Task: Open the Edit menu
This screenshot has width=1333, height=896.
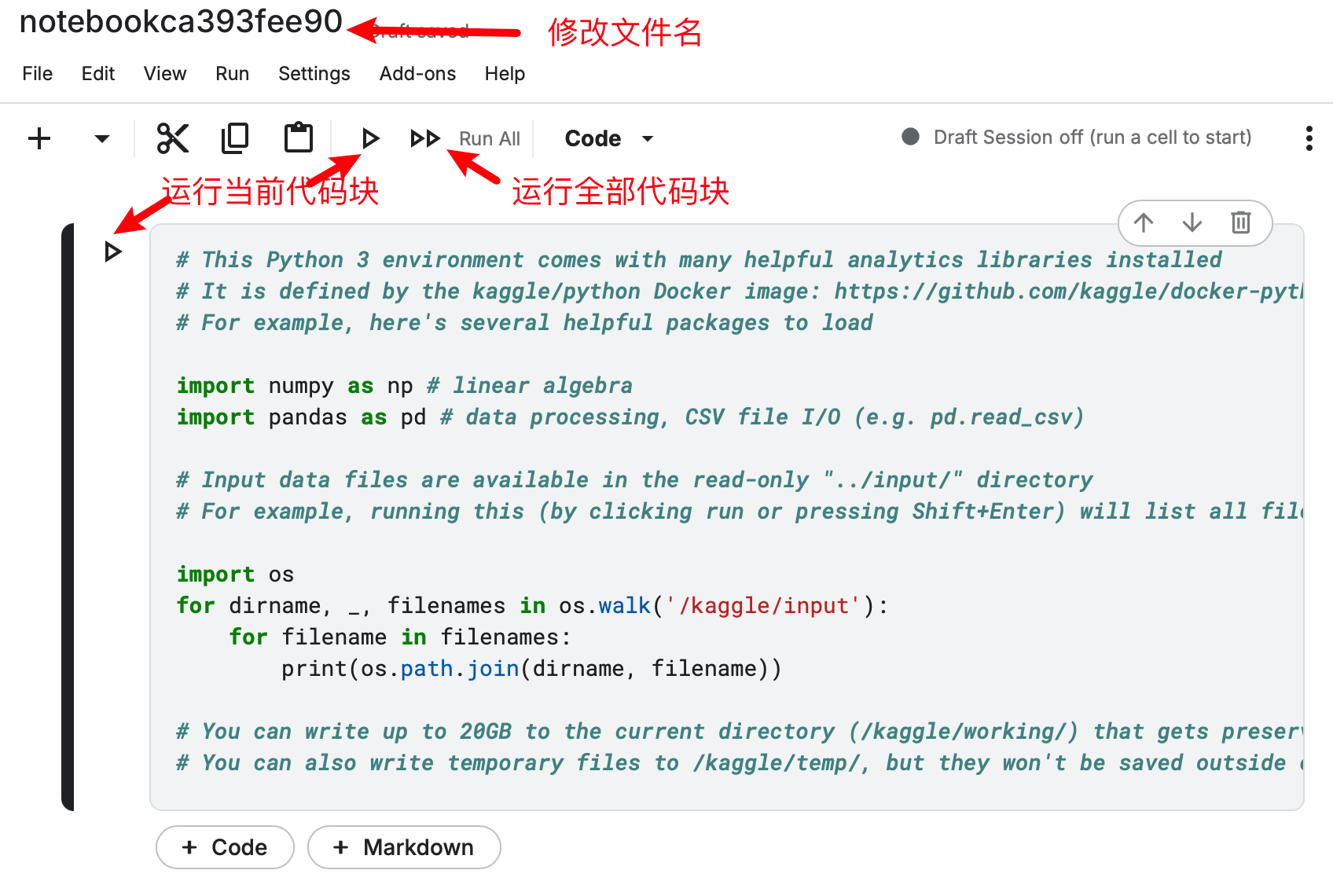Action: [98, 74]
